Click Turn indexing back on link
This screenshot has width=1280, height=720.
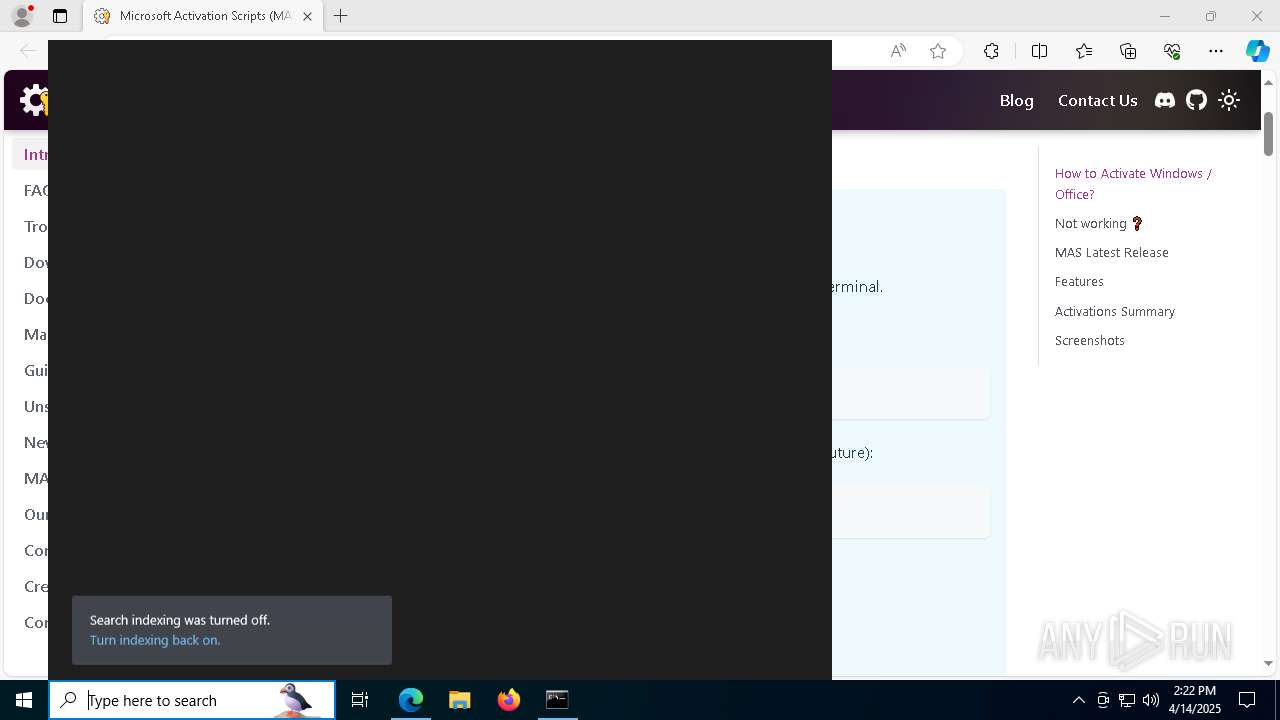pyautogui.click(x=155, y=640)
